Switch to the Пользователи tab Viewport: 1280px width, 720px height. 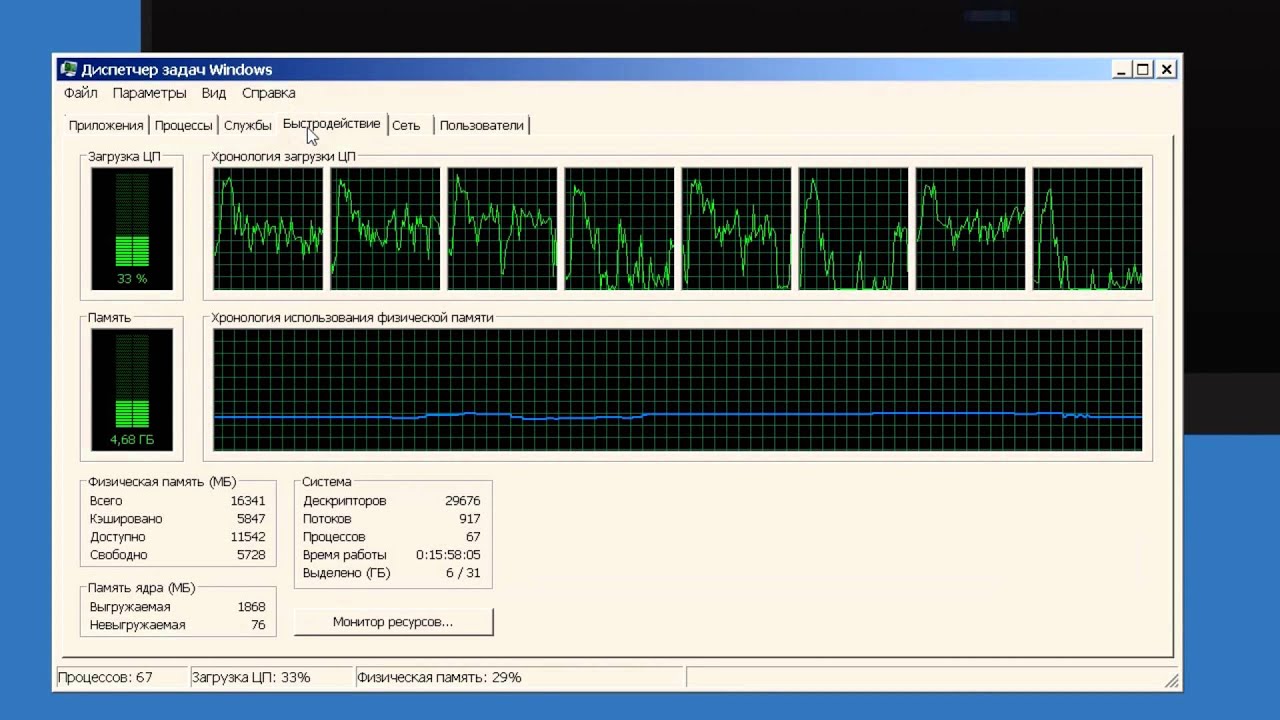pyautogui.click(x=482, y=125)
